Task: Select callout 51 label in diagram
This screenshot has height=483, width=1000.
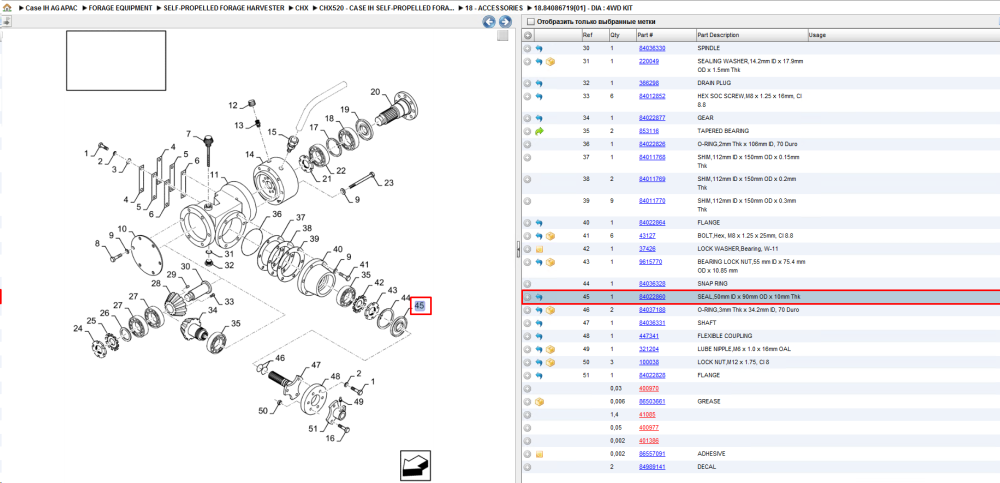Action: [313, 429]
